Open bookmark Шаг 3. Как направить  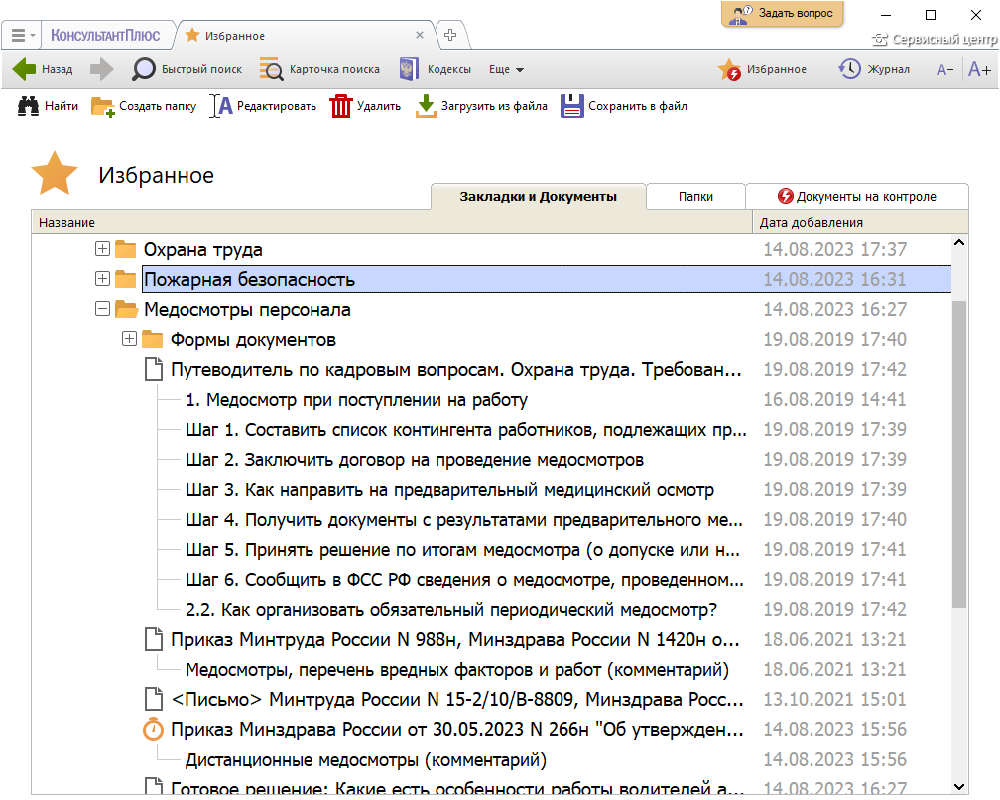(450, 490)
